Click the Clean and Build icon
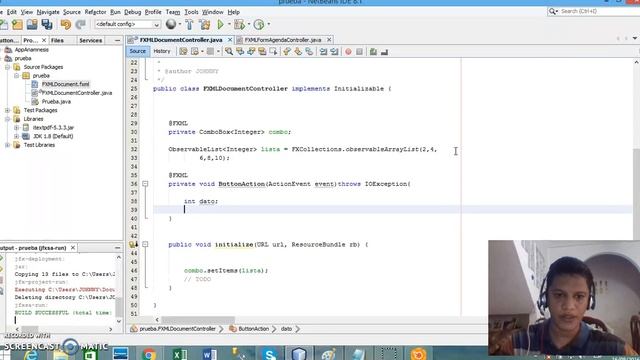 (x=205, y=24)
